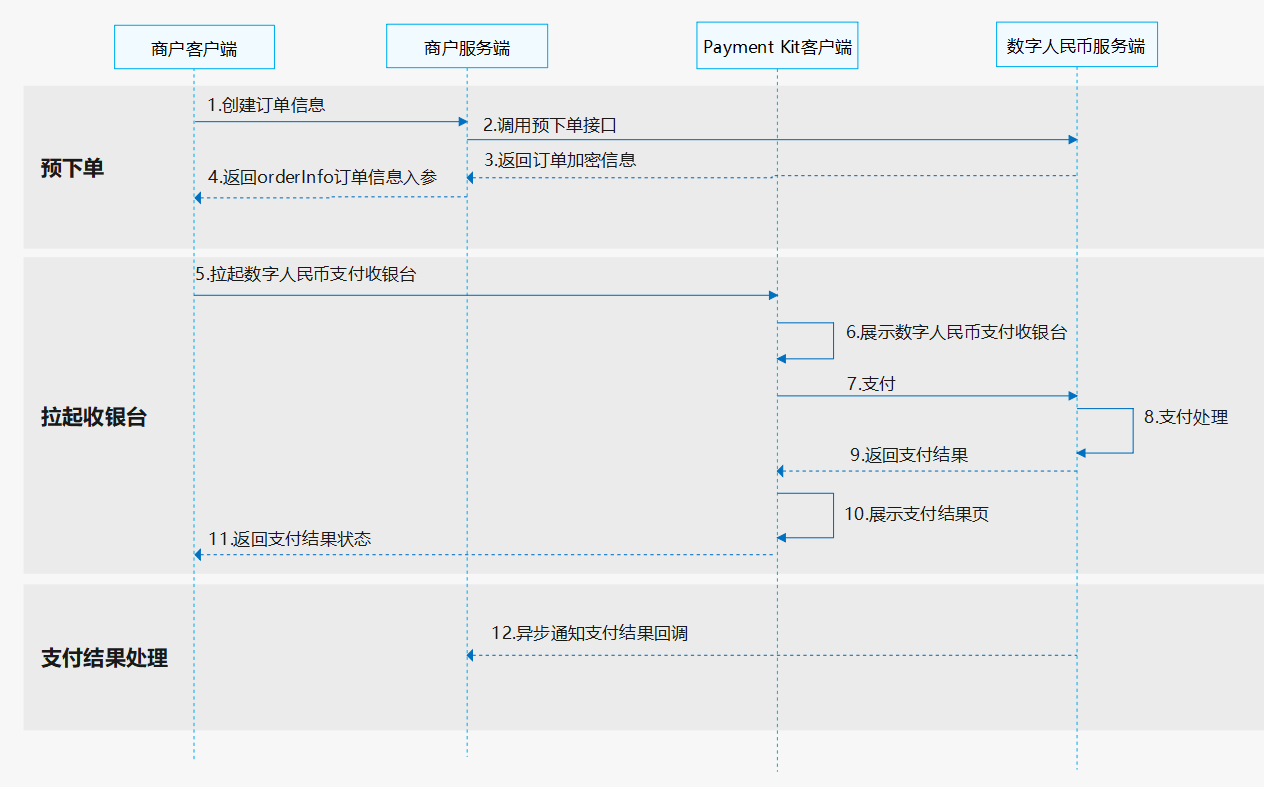Click the 3.返回订单加密信息 label

coord(560,160)
